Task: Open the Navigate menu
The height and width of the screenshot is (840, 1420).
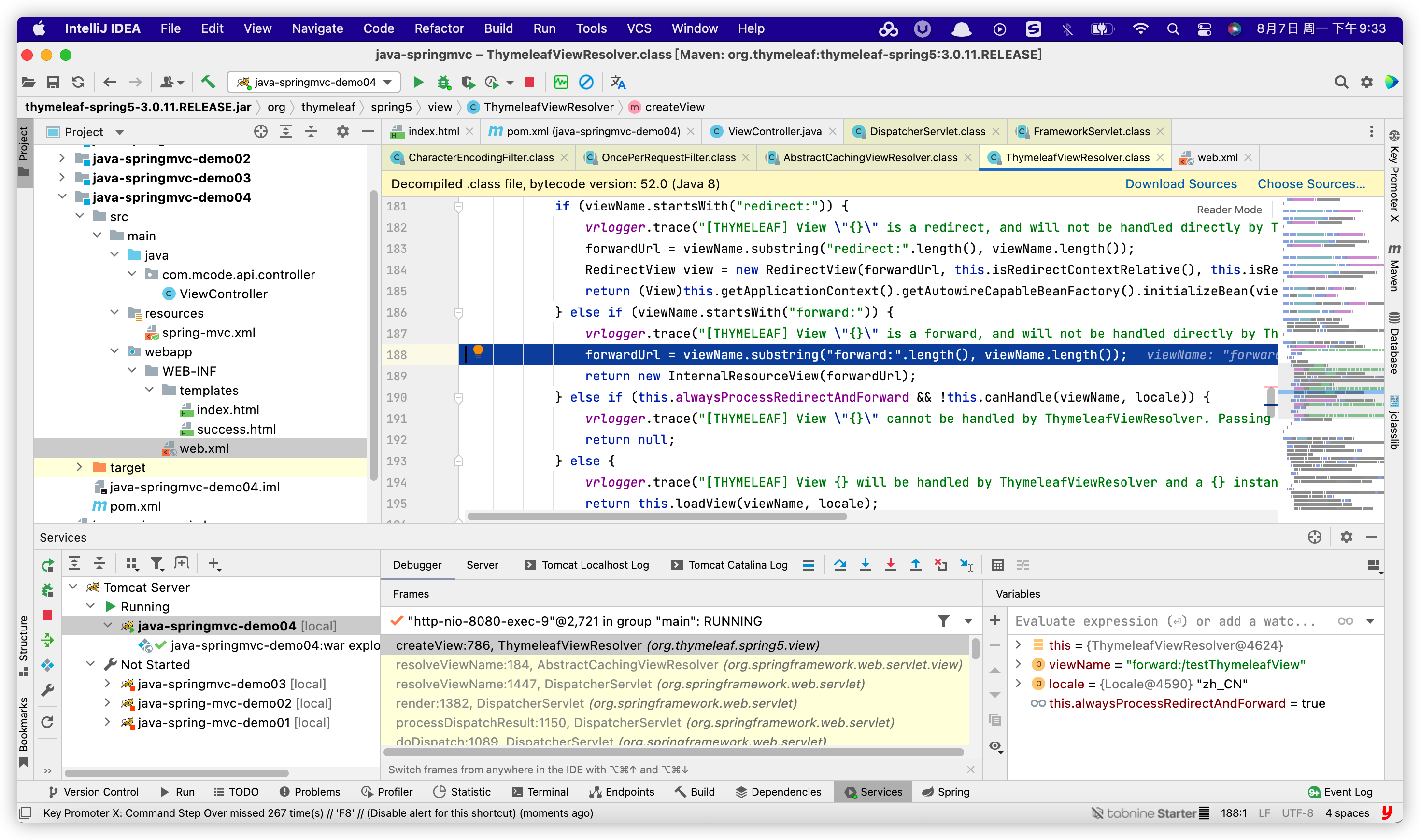Action: 317,28
